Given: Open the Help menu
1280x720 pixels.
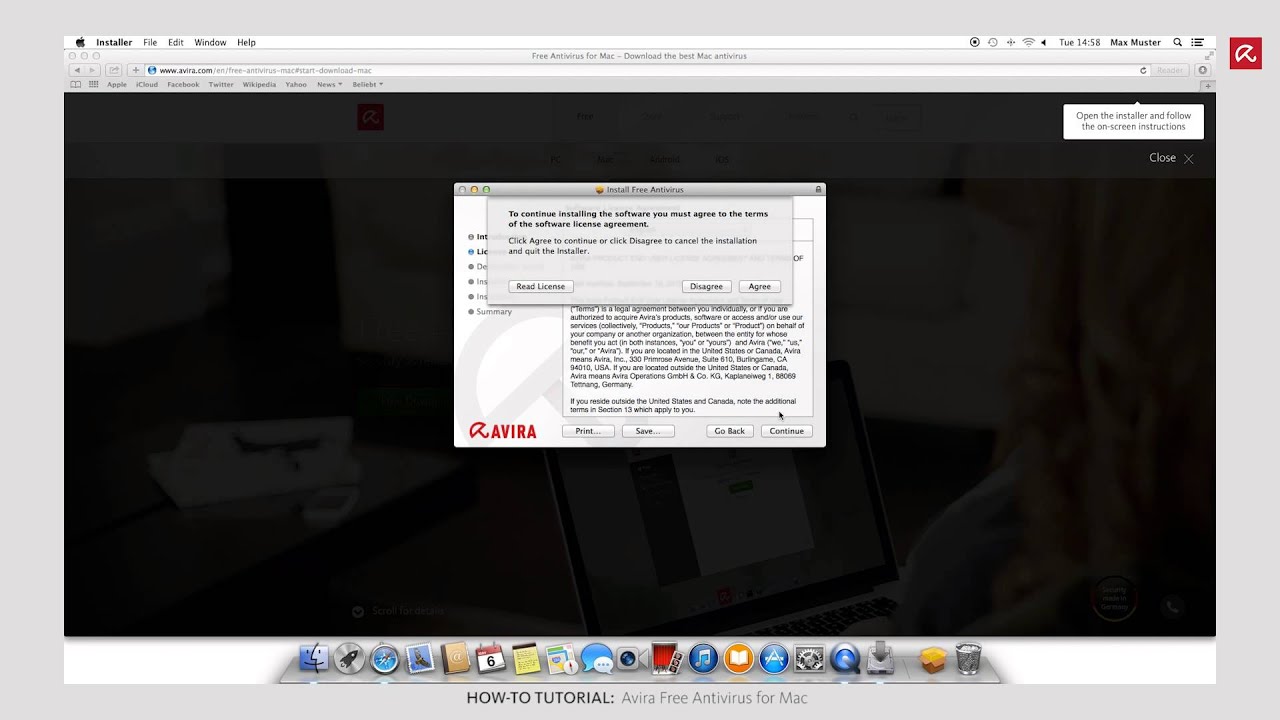Looking at the screenshot, I should [x=246, y=42].
